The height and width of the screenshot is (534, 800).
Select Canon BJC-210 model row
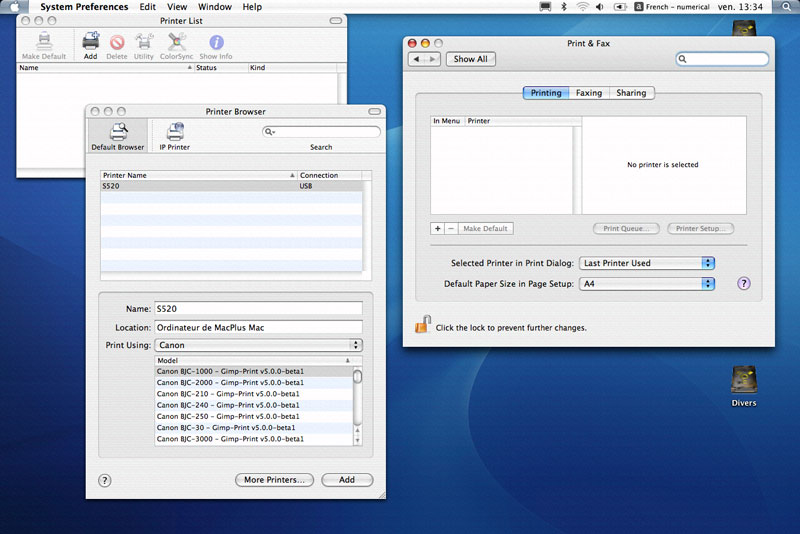pos(254,394)
